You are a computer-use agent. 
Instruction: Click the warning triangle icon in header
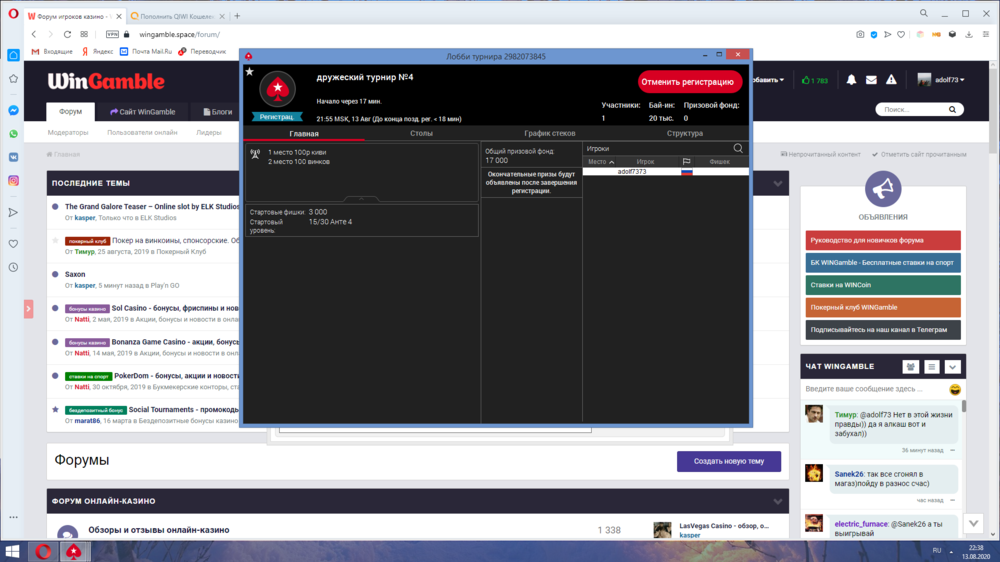pos(891,80)
